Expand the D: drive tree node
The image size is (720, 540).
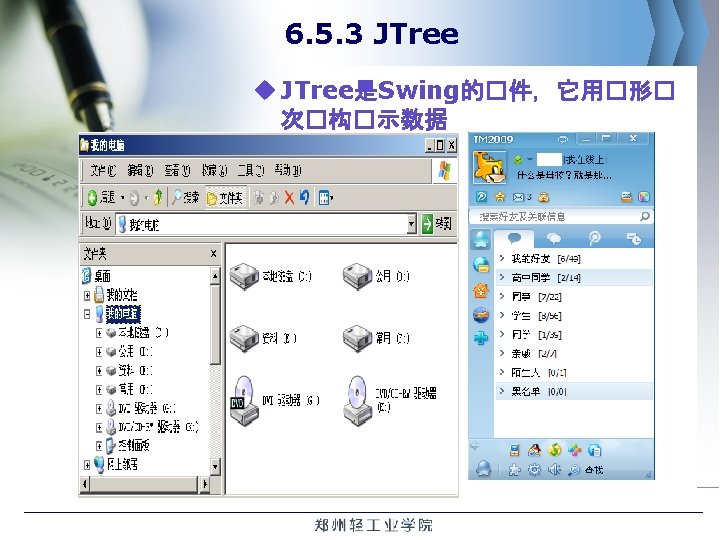pyautogui.click(x=99, y=352)
